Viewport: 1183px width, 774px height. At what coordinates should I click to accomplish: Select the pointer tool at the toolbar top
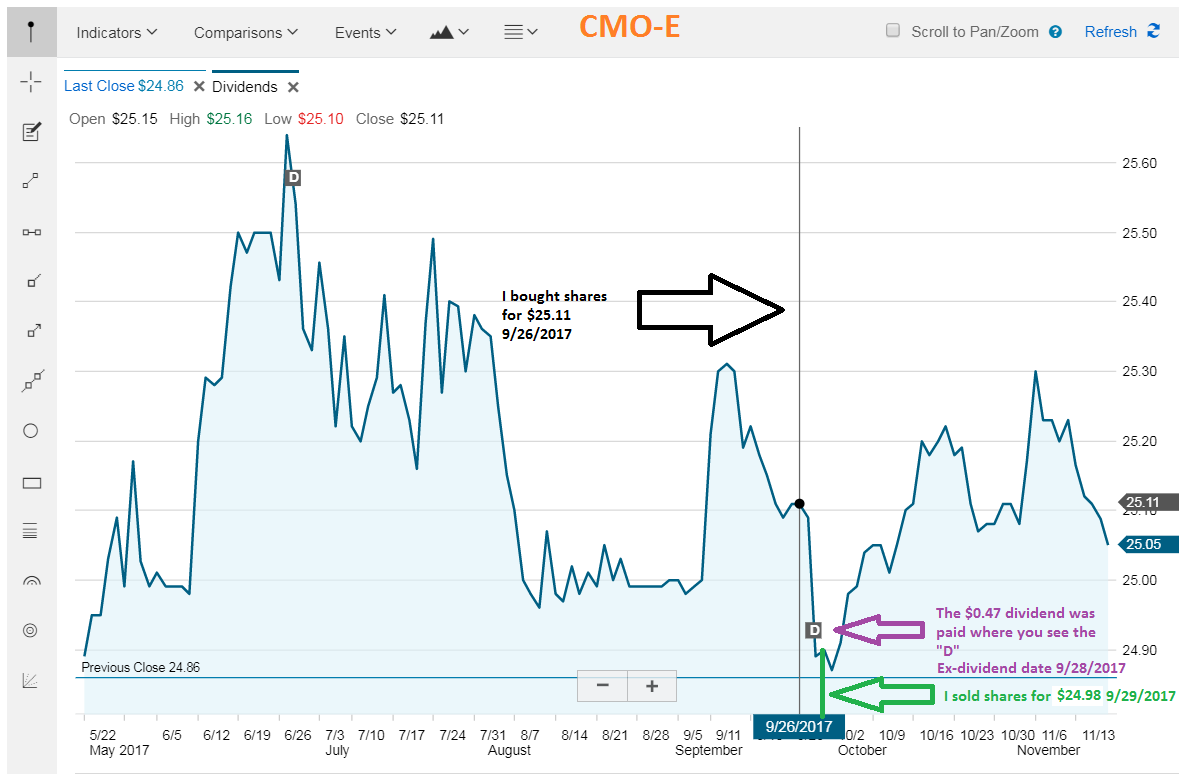[x=31, y=32]
